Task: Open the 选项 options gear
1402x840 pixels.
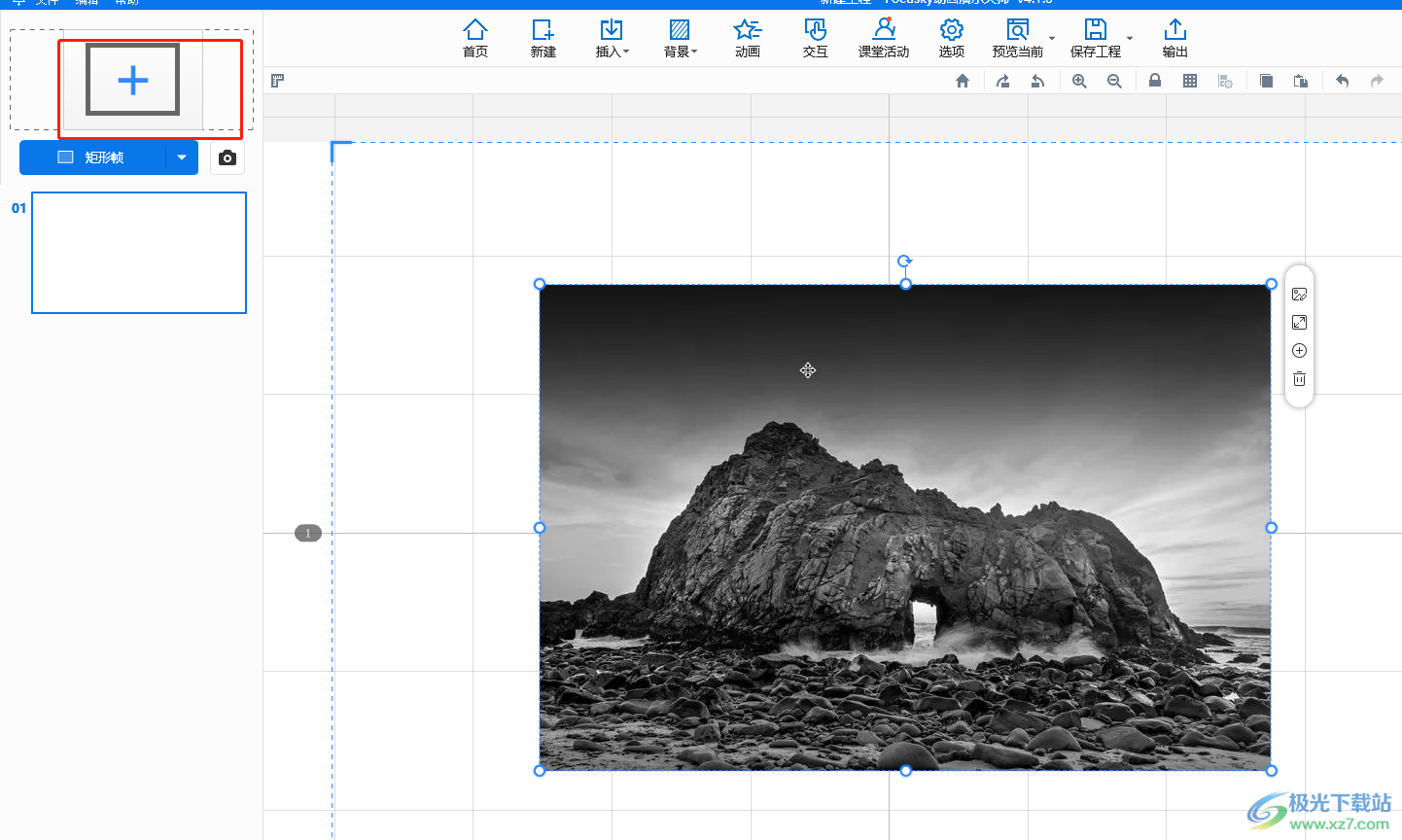Action: pos(952,39)
